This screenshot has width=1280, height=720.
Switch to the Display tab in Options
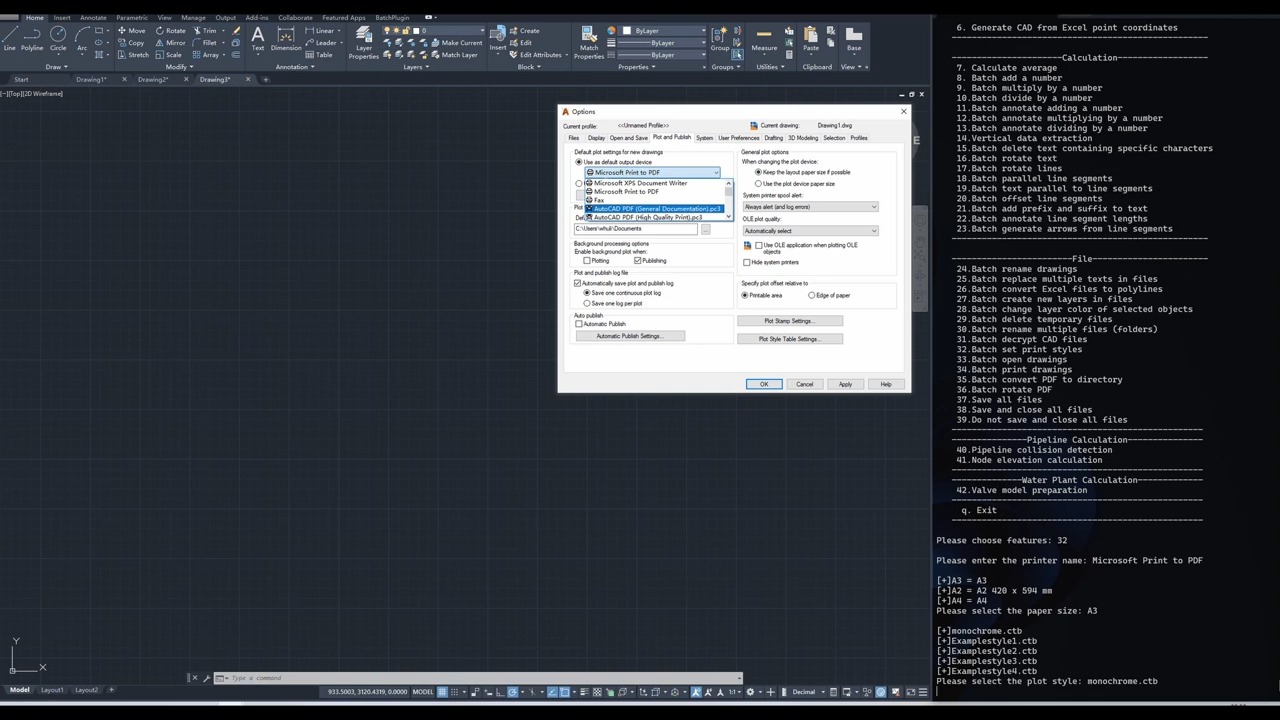click(596, 138)
